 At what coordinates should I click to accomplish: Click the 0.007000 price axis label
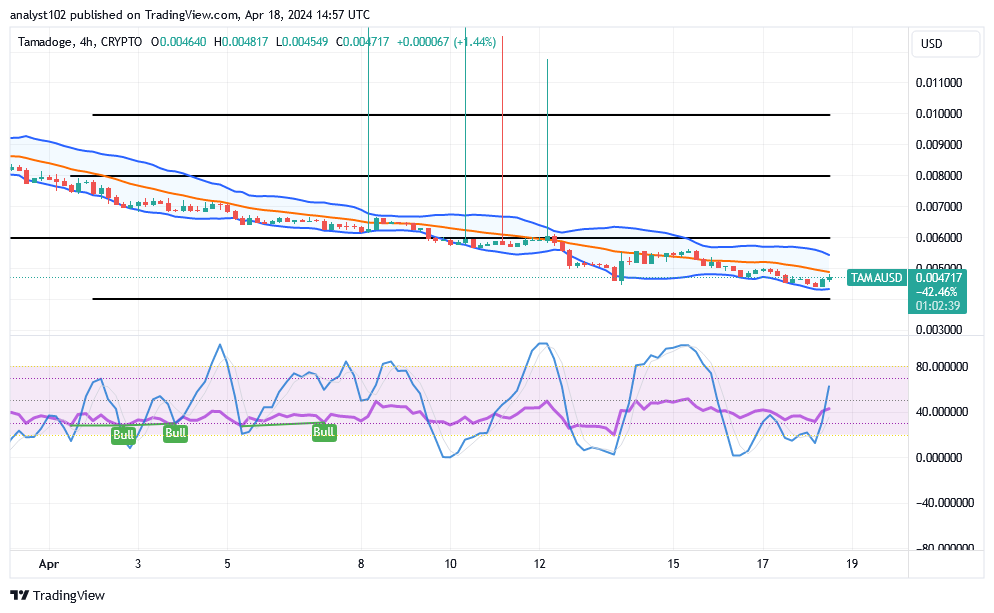[x=939, y=207]
